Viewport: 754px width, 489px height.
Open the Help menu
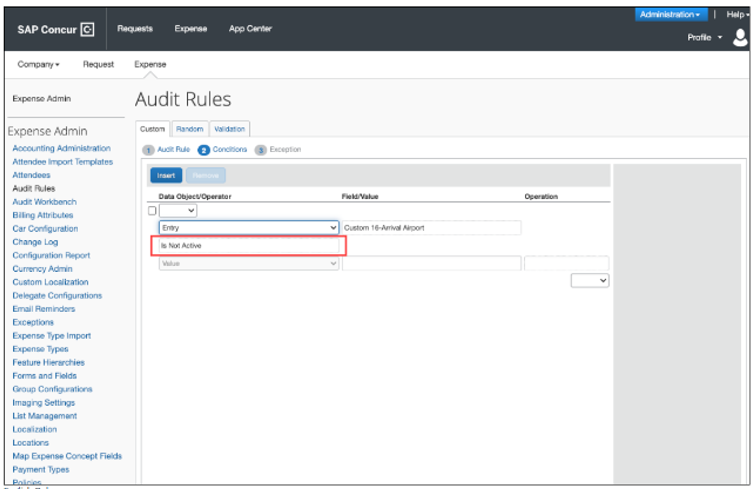click(x=737, y=15)
